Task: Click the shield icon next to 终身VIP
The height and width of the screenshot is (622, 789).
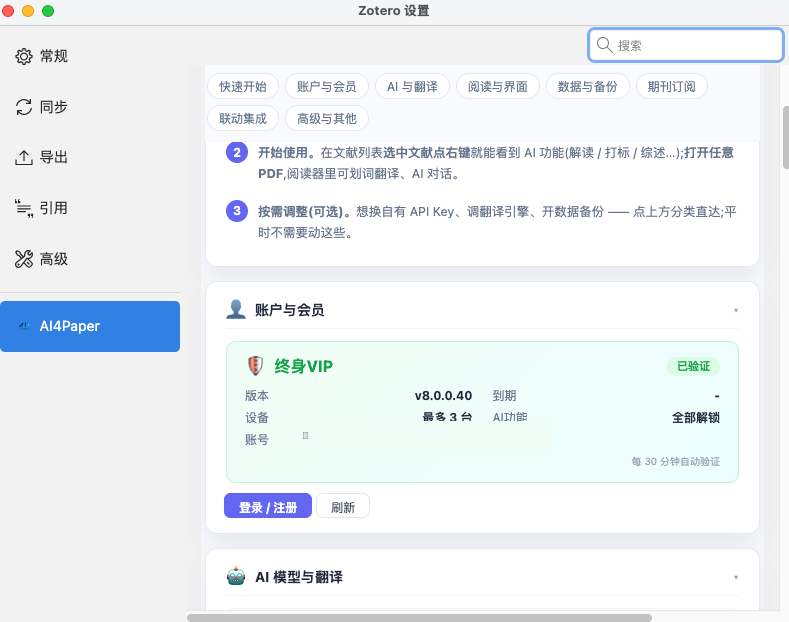Action: (x=256, y=366)
